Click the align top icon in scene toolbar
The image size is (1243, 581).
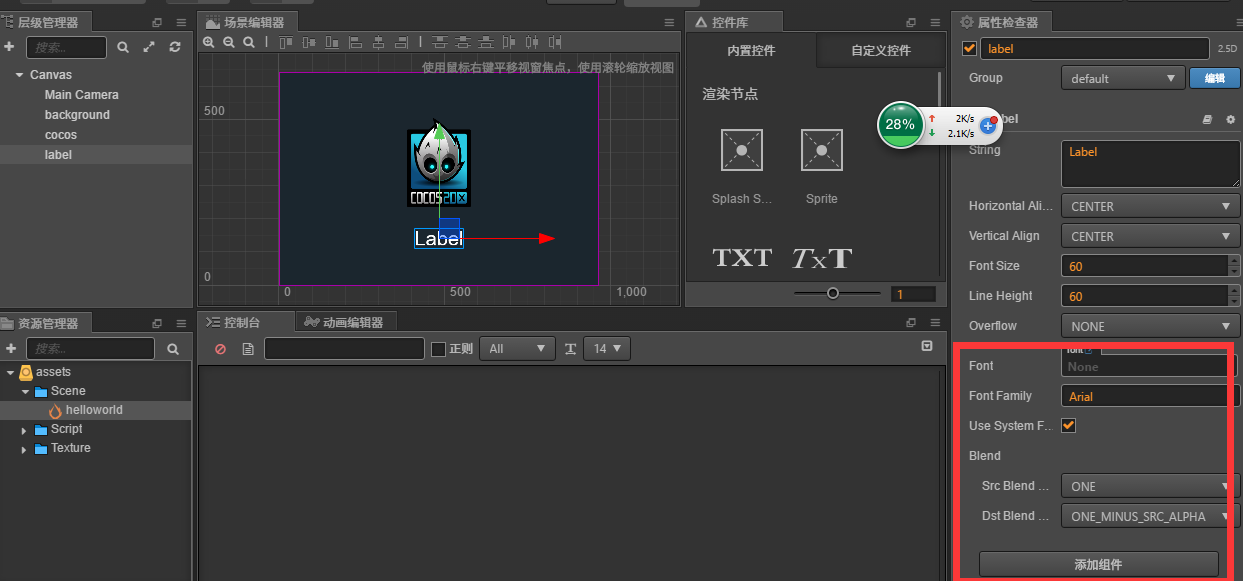pyautogui.click(x=286, y=42)
